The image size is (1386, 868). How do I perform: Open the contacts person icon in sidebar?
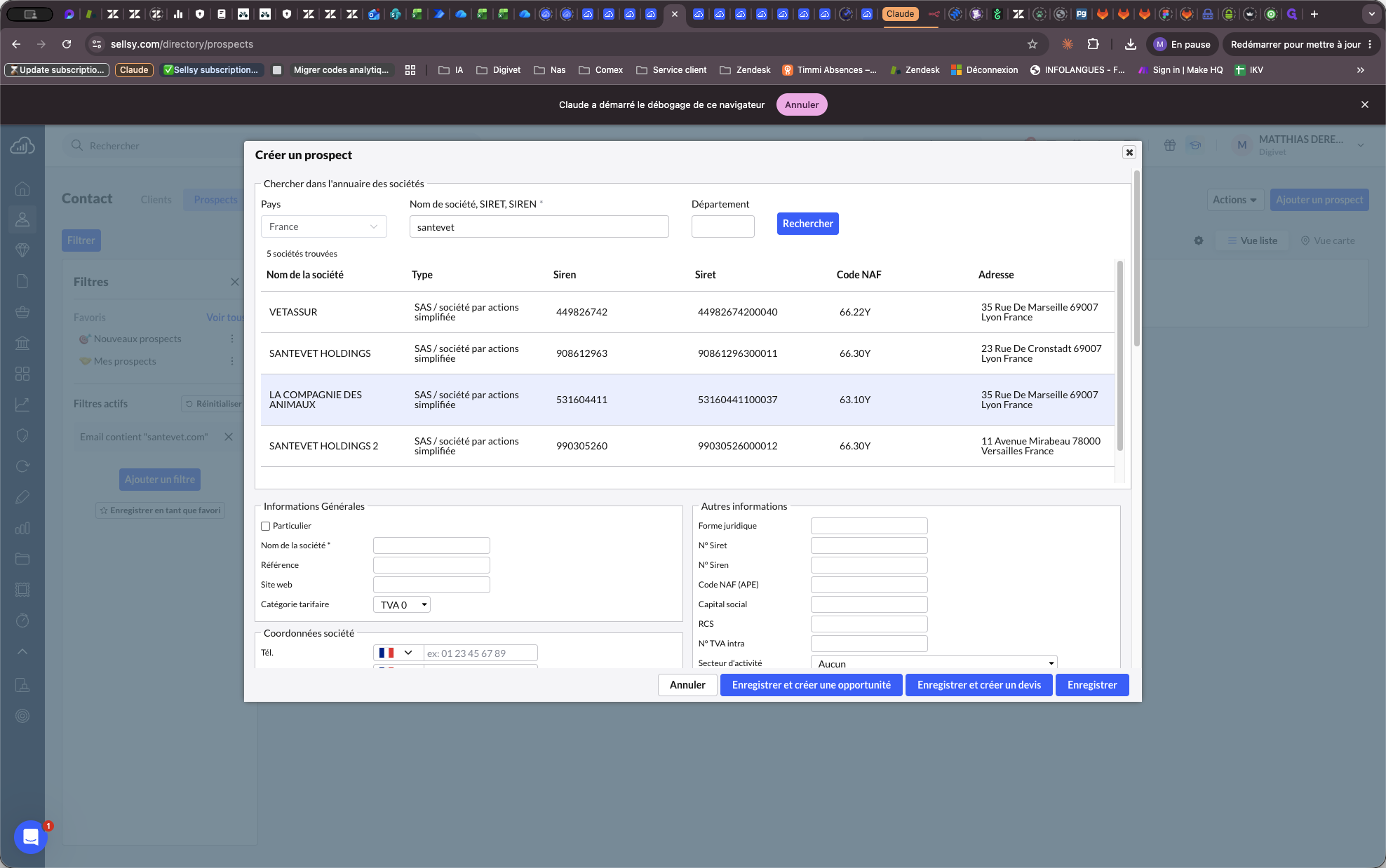tap(22, 219)
